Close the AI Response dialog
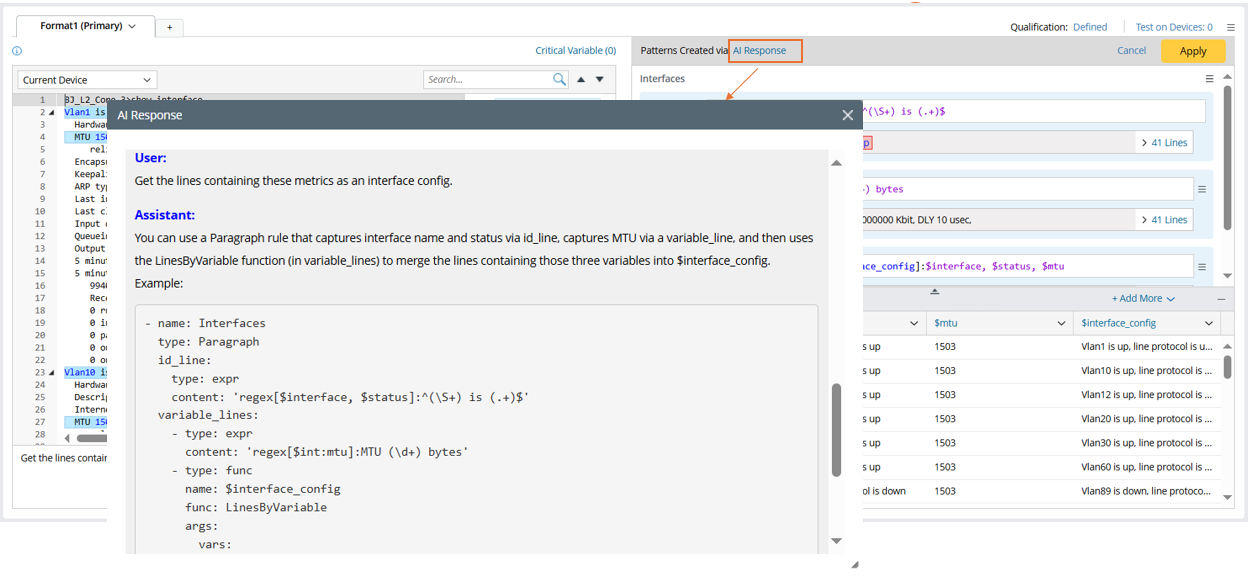 tap(847, 115)
